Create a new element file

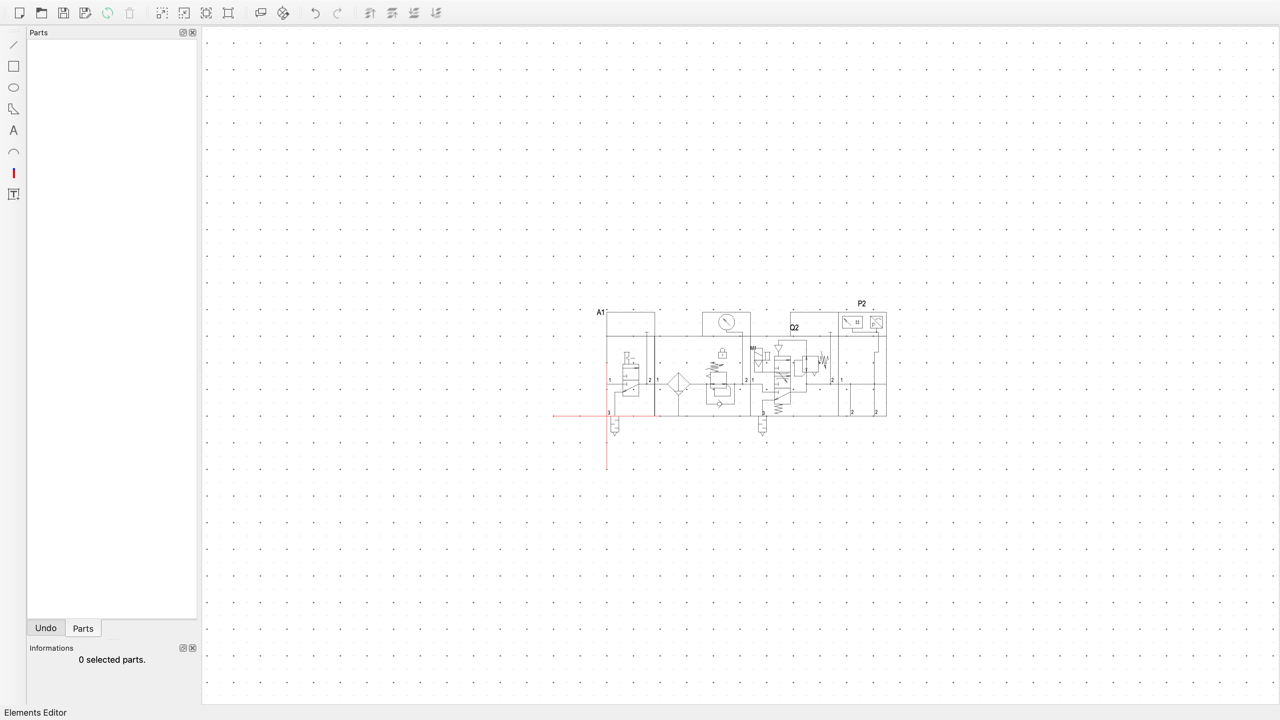19,13
